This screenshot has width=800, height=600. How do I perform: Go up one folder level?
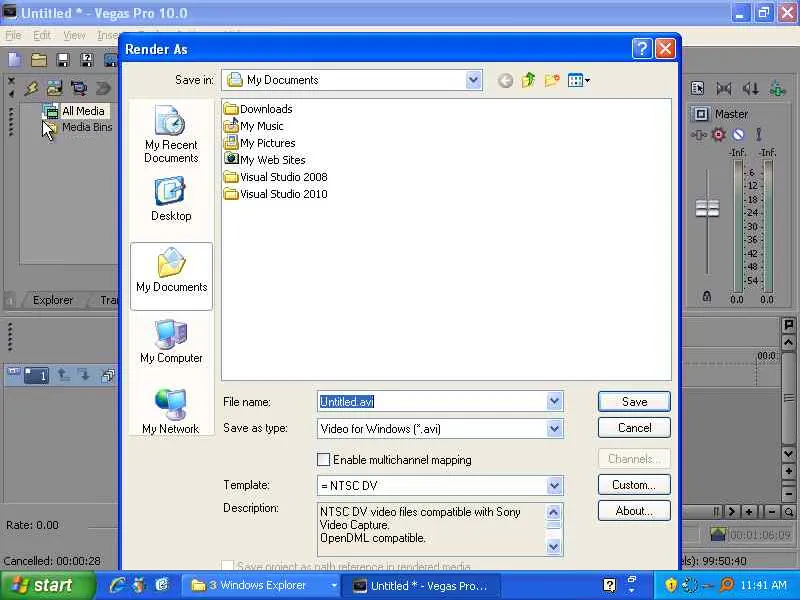528,80
